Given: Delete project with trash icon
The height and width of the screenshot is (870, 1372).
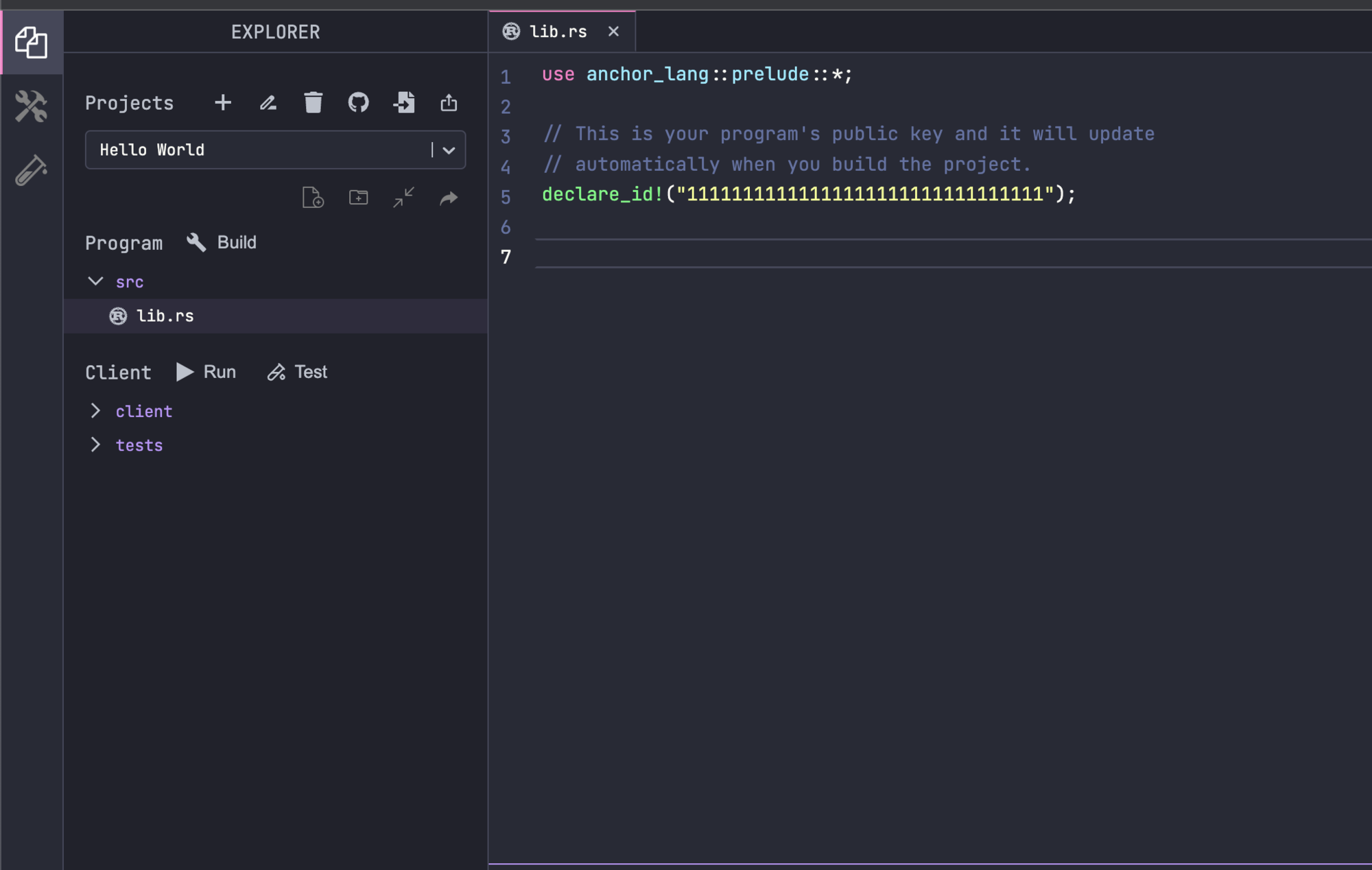Looking at the screenshot, I should click(314, 103).
